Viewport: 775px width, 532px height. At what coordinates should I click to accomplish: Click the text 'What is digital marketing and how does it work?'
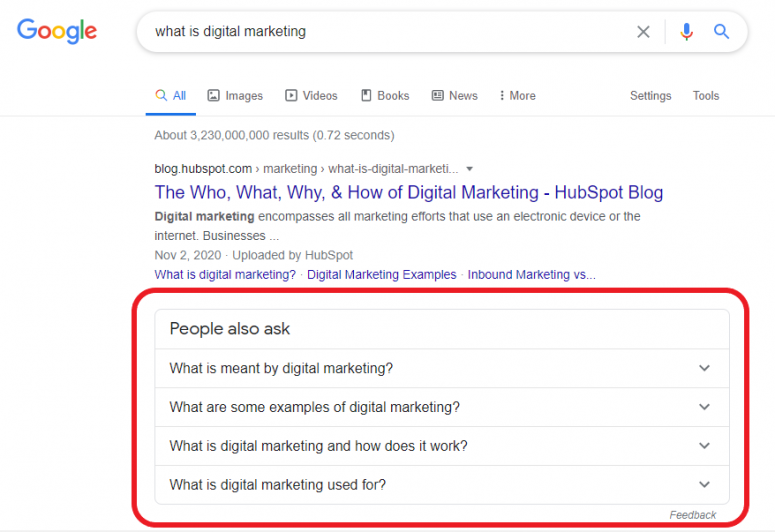click(x=318, y=446)
